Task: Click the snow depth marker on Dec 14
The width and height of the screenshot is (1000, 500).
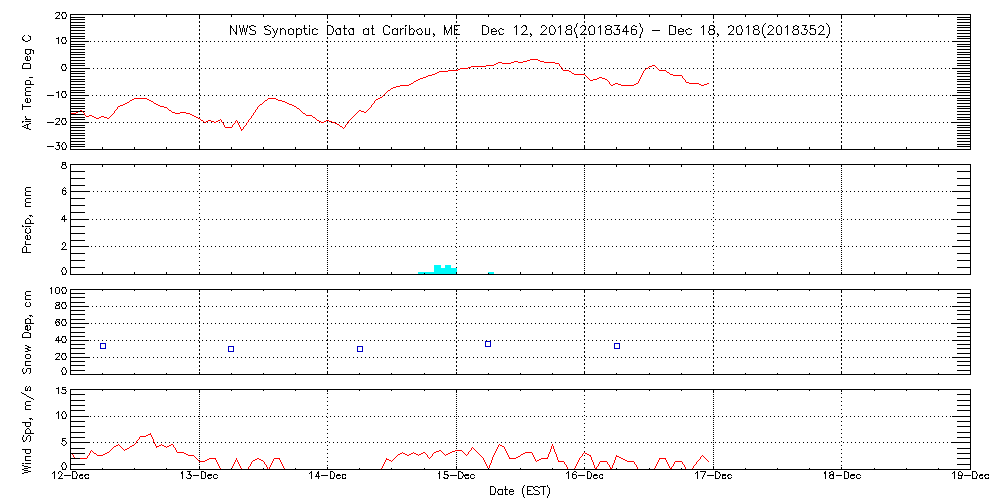Action: 360,349
